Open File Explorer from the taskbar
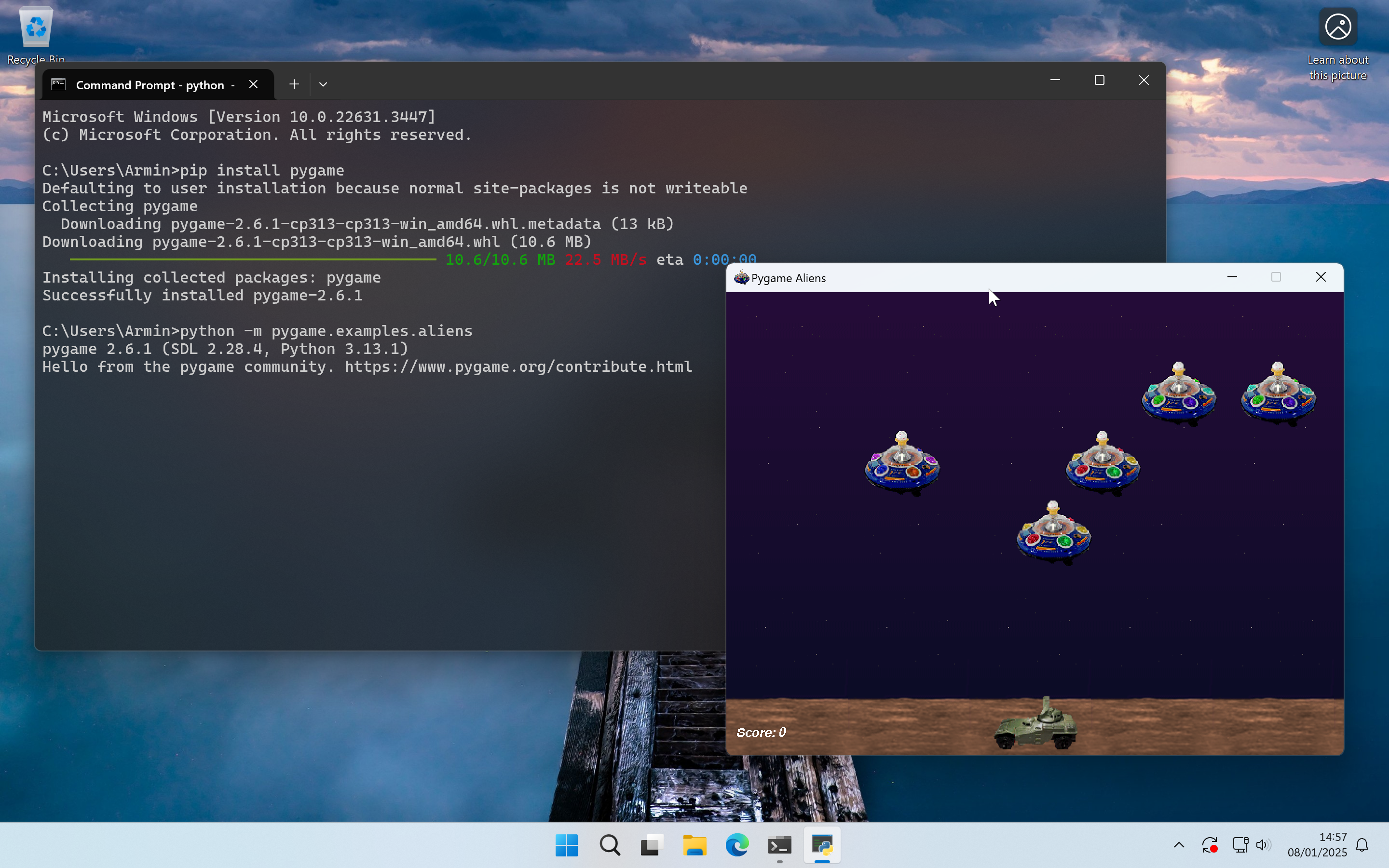The width and height of the screenshot is (1389, 868). click(x=694, y=845)
